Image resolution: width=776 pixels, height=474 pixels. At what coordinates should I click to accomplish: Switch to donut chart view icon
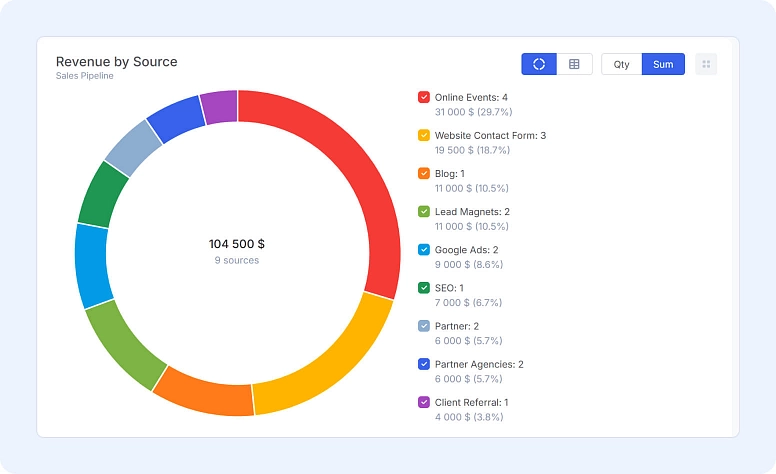[x=539, y=64]
